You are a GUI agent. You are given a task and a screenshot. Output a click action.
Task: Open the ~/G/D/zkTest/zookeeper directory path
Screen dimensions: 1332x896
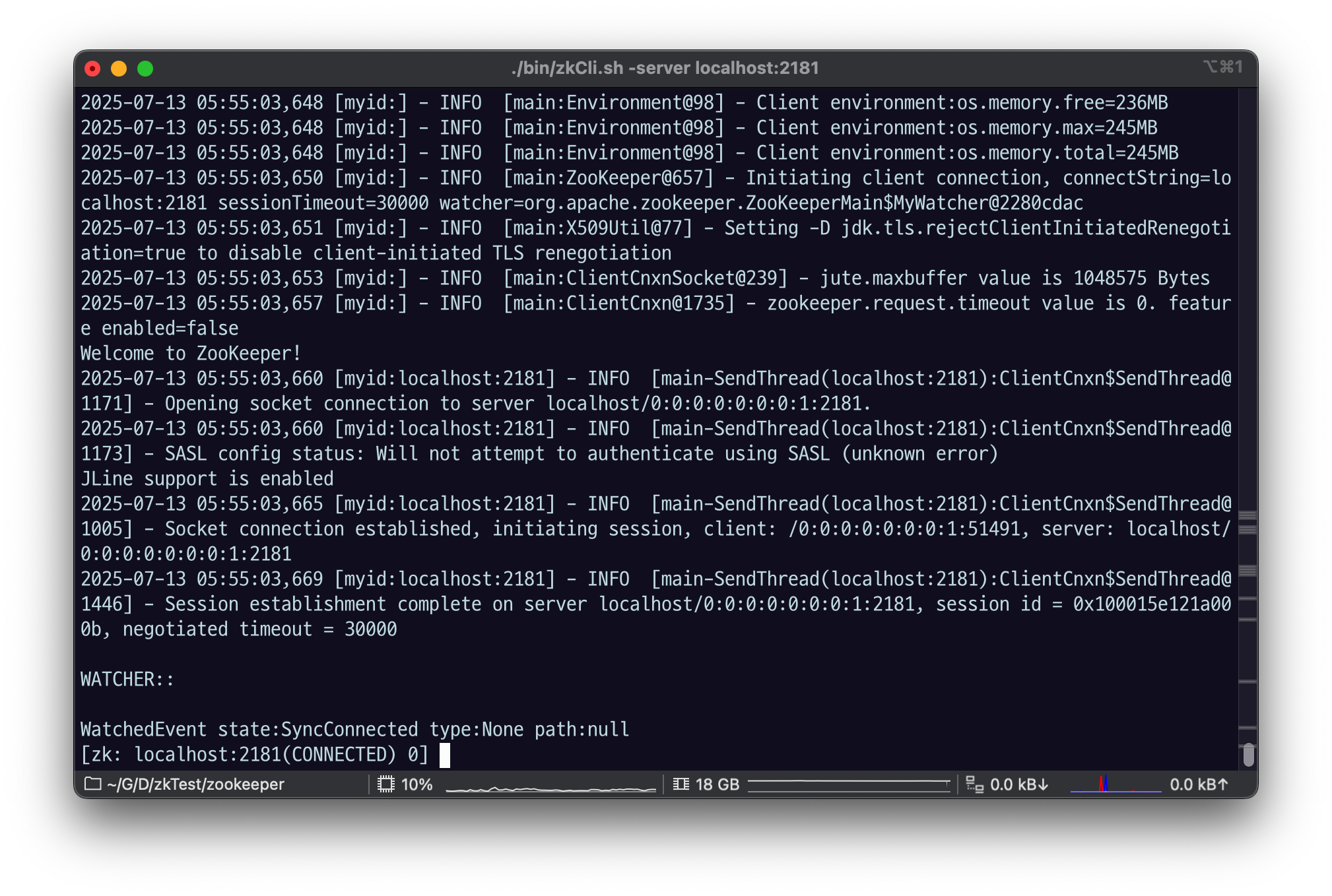tap(195, 784)
